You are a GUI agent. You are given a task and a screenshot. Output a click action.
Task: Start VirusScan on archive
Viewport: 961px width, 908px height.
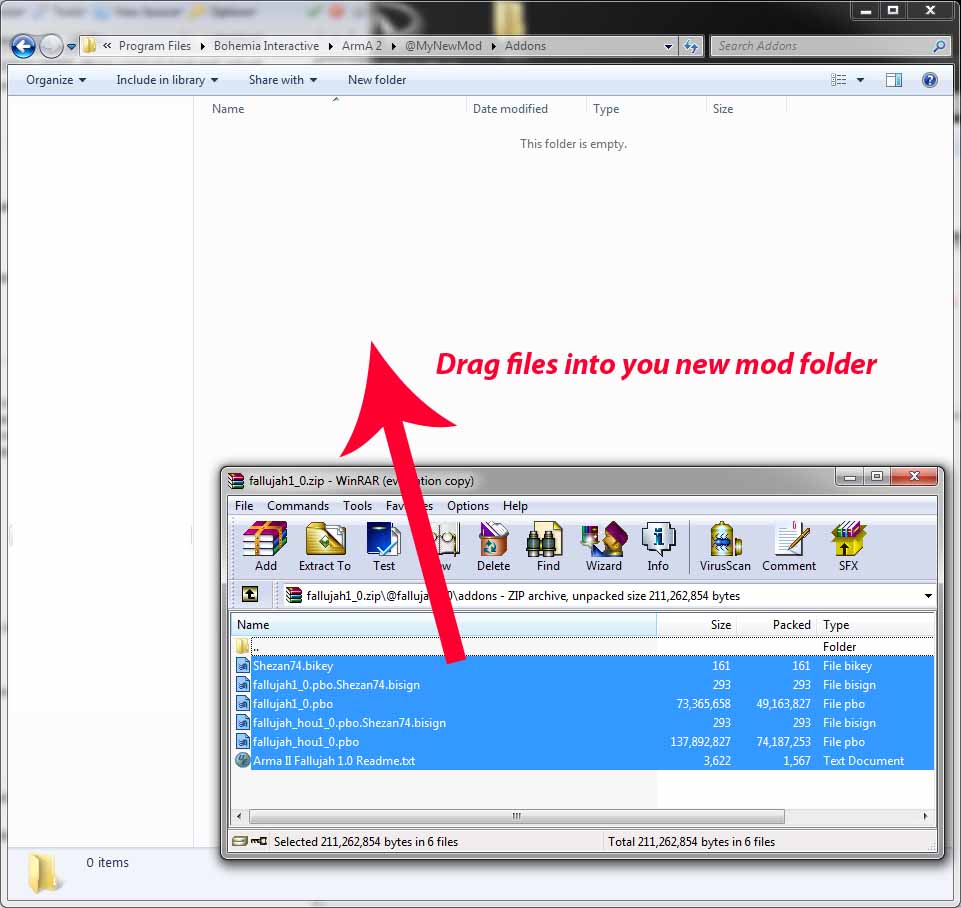tap(725, 546)
